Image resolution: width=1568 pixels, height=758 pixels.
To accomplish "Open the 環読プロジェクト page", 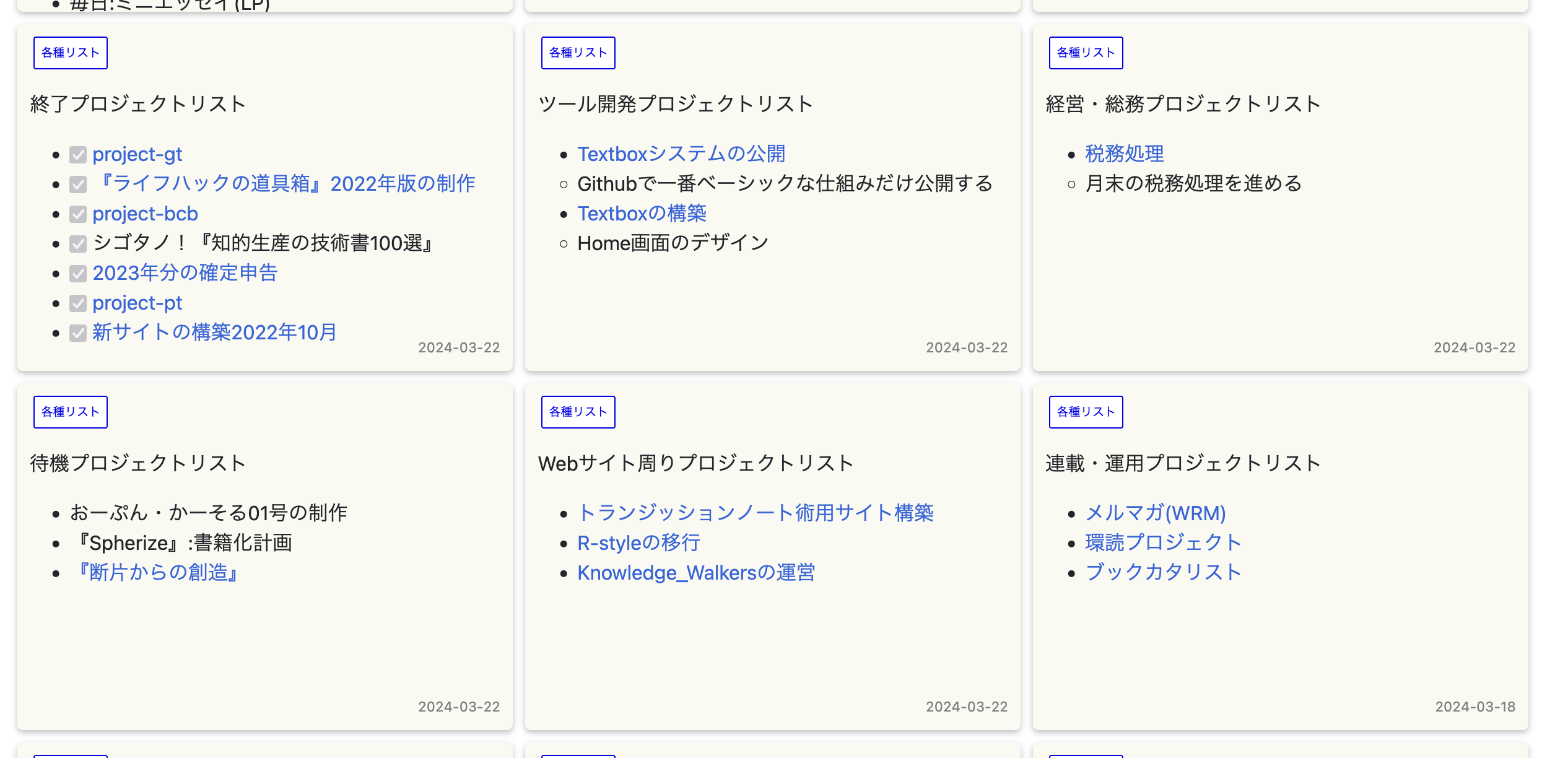I will click(1162, 543).
